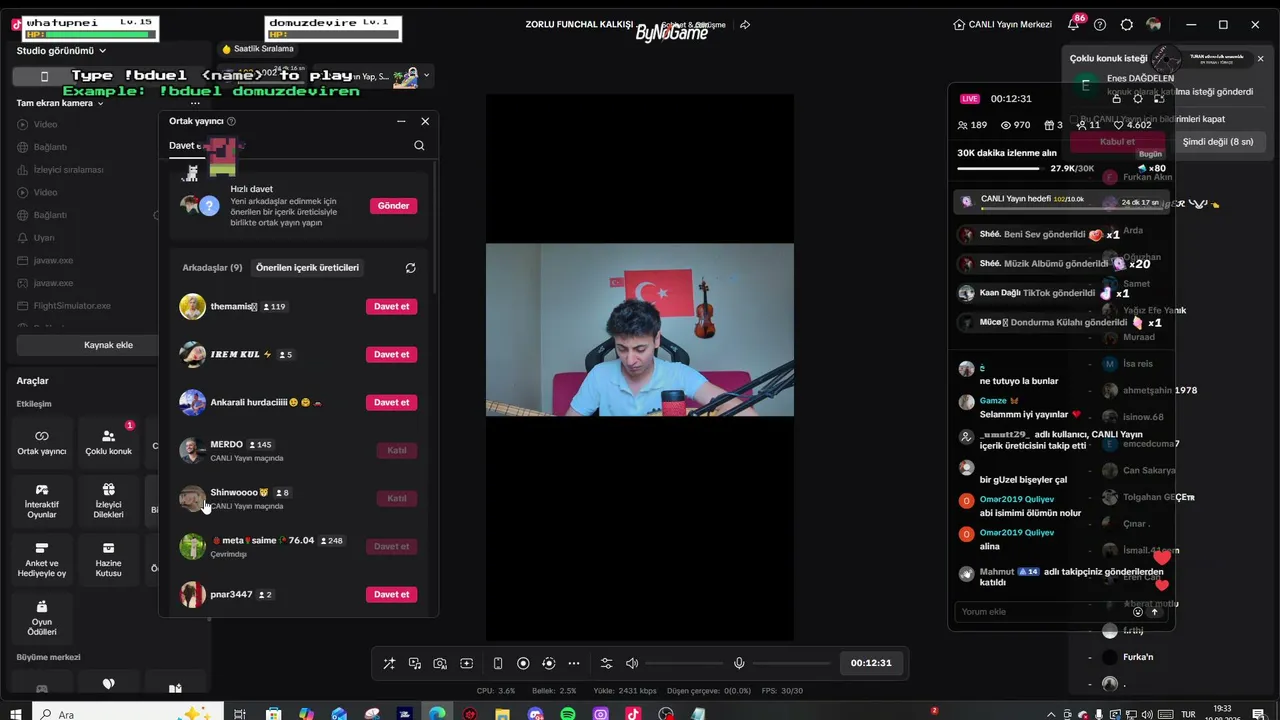The height and width of the screenshot is (720, 1280).
Task: Dismiss the Çoklu konuk isteği popup
Action: pyautogui.click(x=1260, y=59)
